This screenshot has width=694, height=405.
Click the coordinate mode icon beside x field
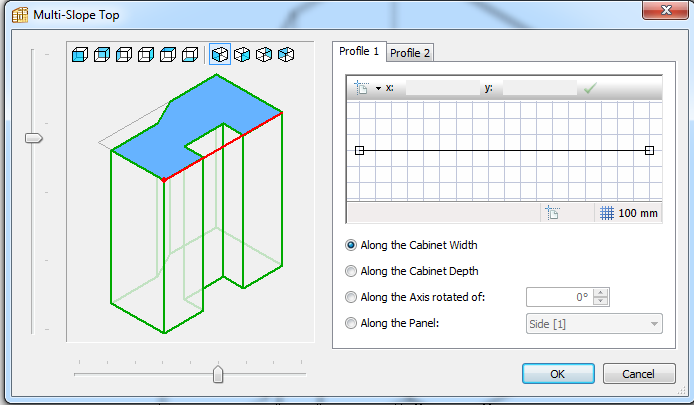(362, 88)
